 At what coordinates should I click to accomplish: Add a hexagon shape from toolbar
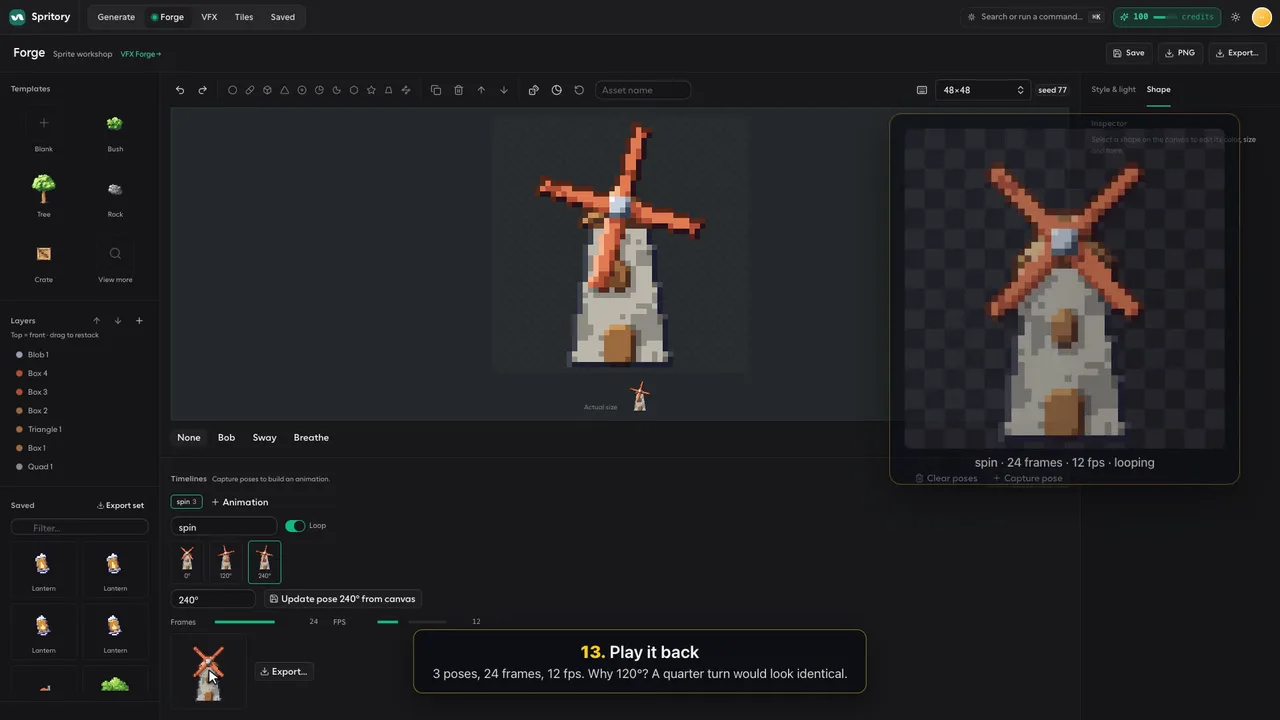354,90
